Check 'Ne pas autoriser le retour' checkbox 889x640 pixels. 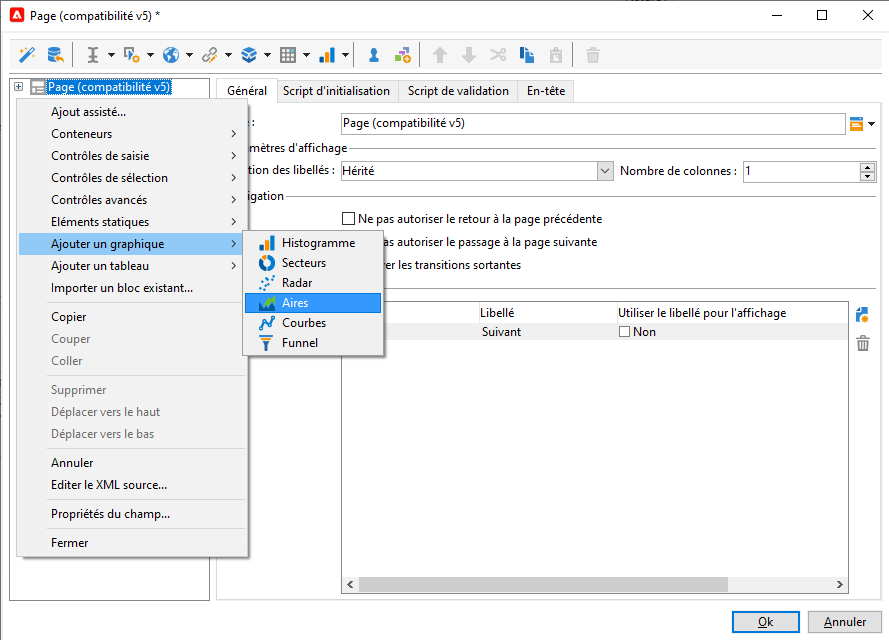click(349, 219)
